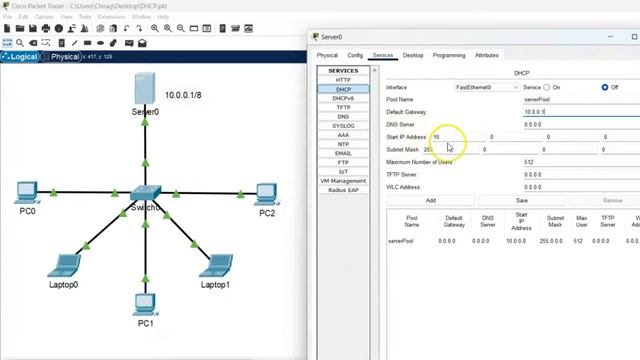Switch to Physical workspace view

click(61, 57)
